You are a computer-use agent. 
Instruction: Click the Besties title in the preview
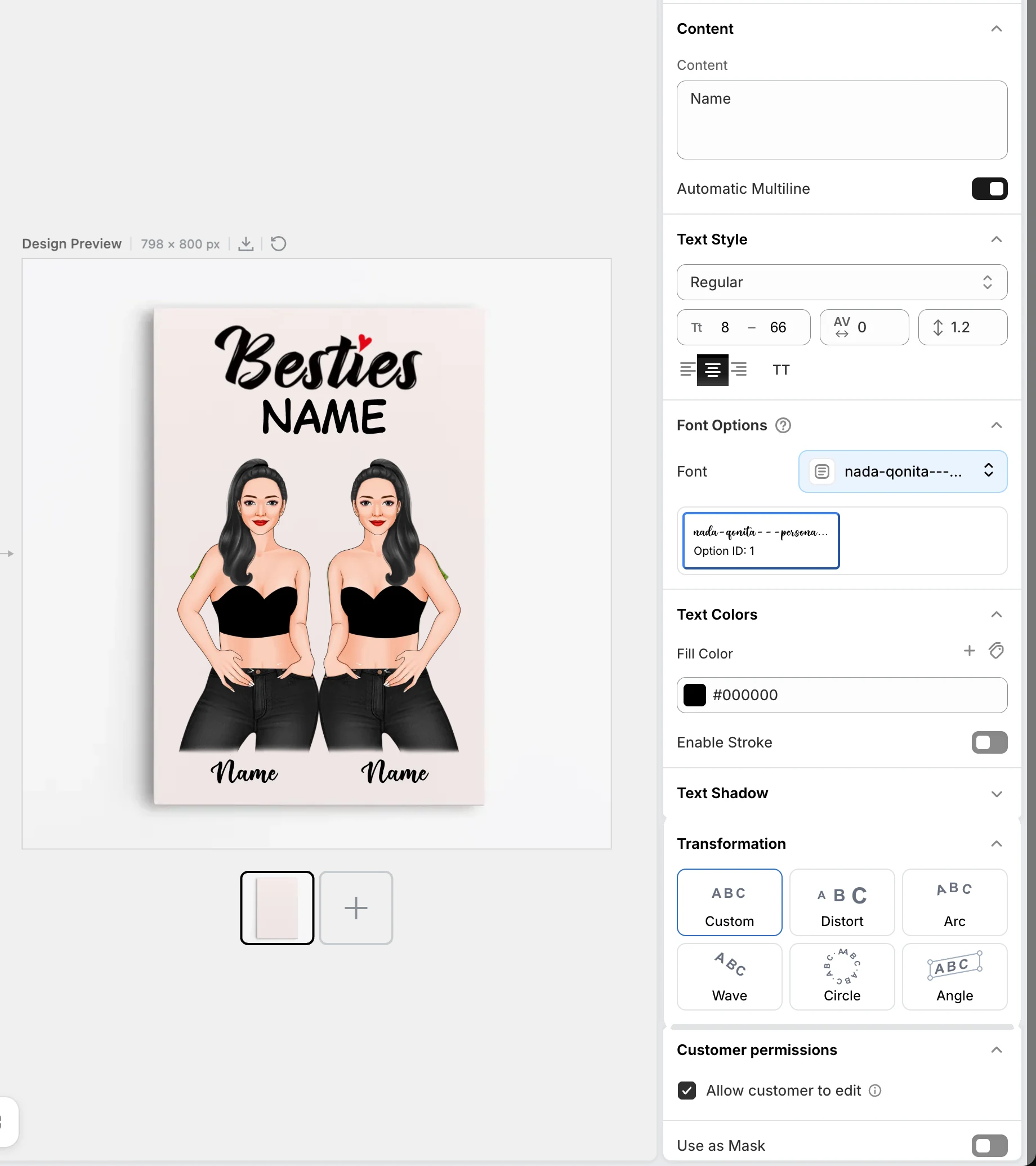(318, 358)
